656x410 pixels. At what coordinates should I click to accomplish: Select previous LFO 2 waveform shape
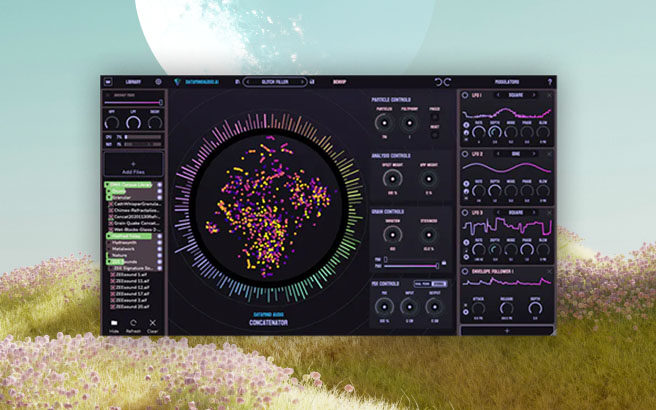(x=498, y=154)
